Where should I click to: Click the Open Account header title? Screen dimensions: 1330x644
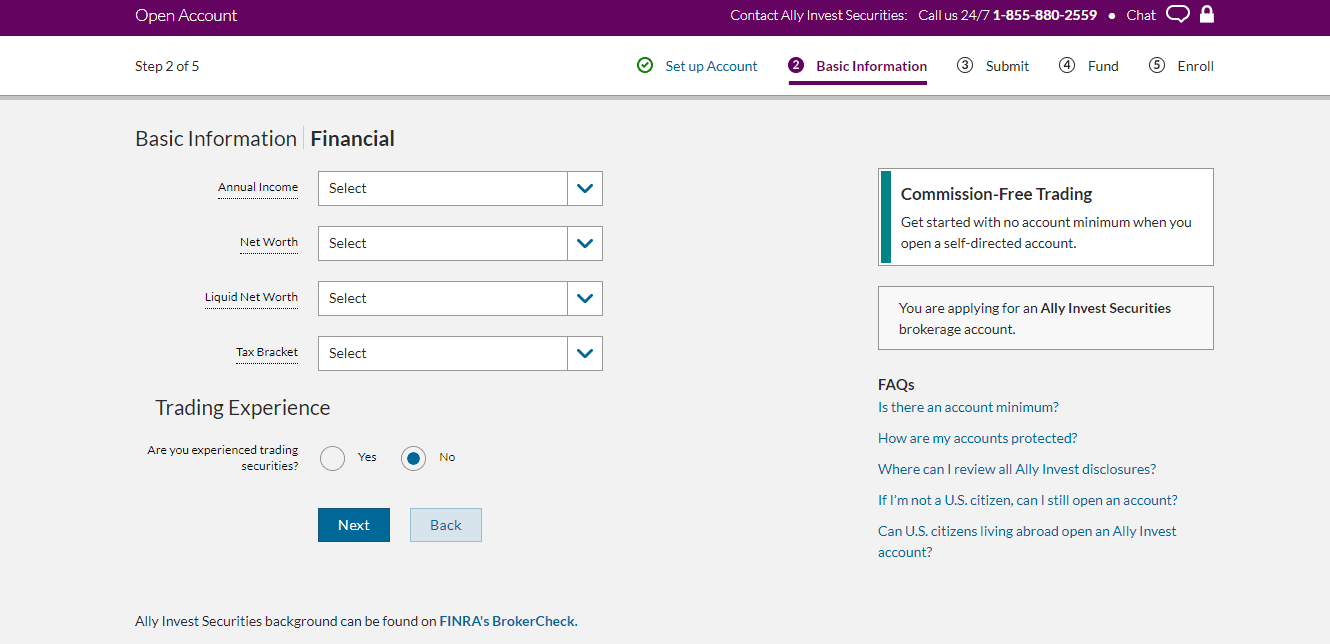(186, 15)
